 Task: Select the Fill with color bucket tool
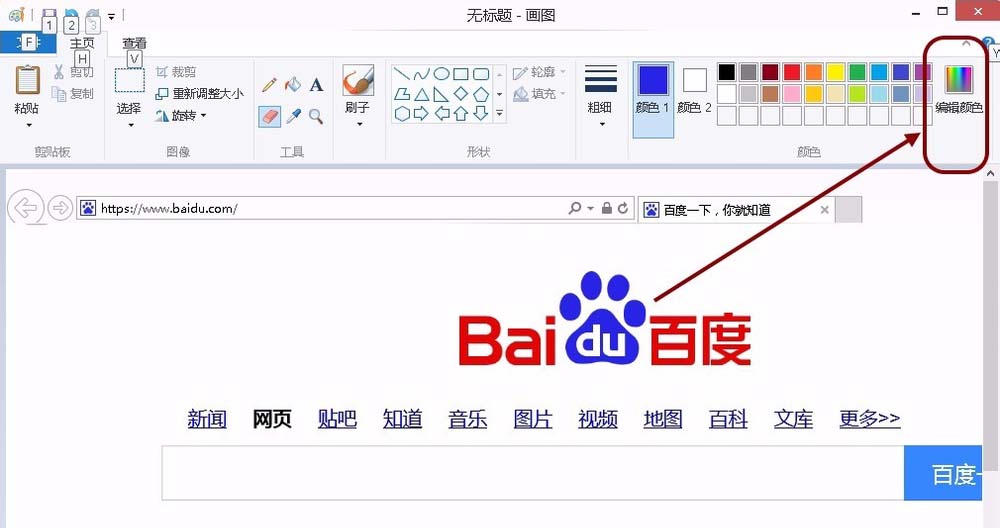(293, 84)
